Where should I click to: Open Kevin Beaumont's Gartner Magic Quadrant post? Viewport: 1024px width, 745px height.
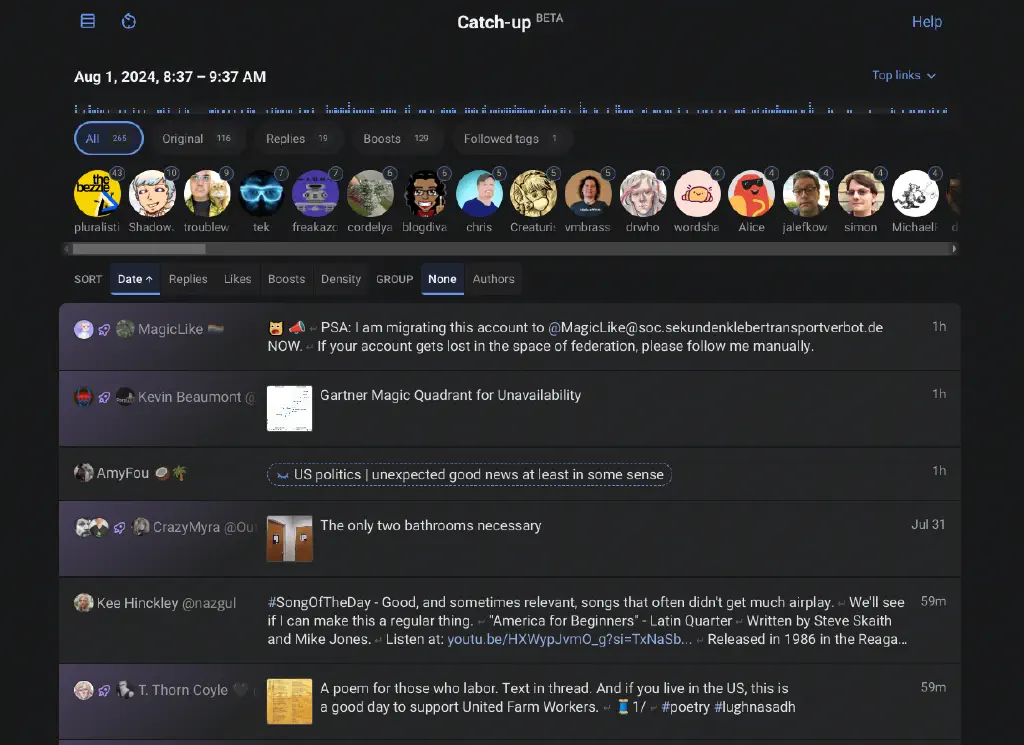(x=509, y=409)
